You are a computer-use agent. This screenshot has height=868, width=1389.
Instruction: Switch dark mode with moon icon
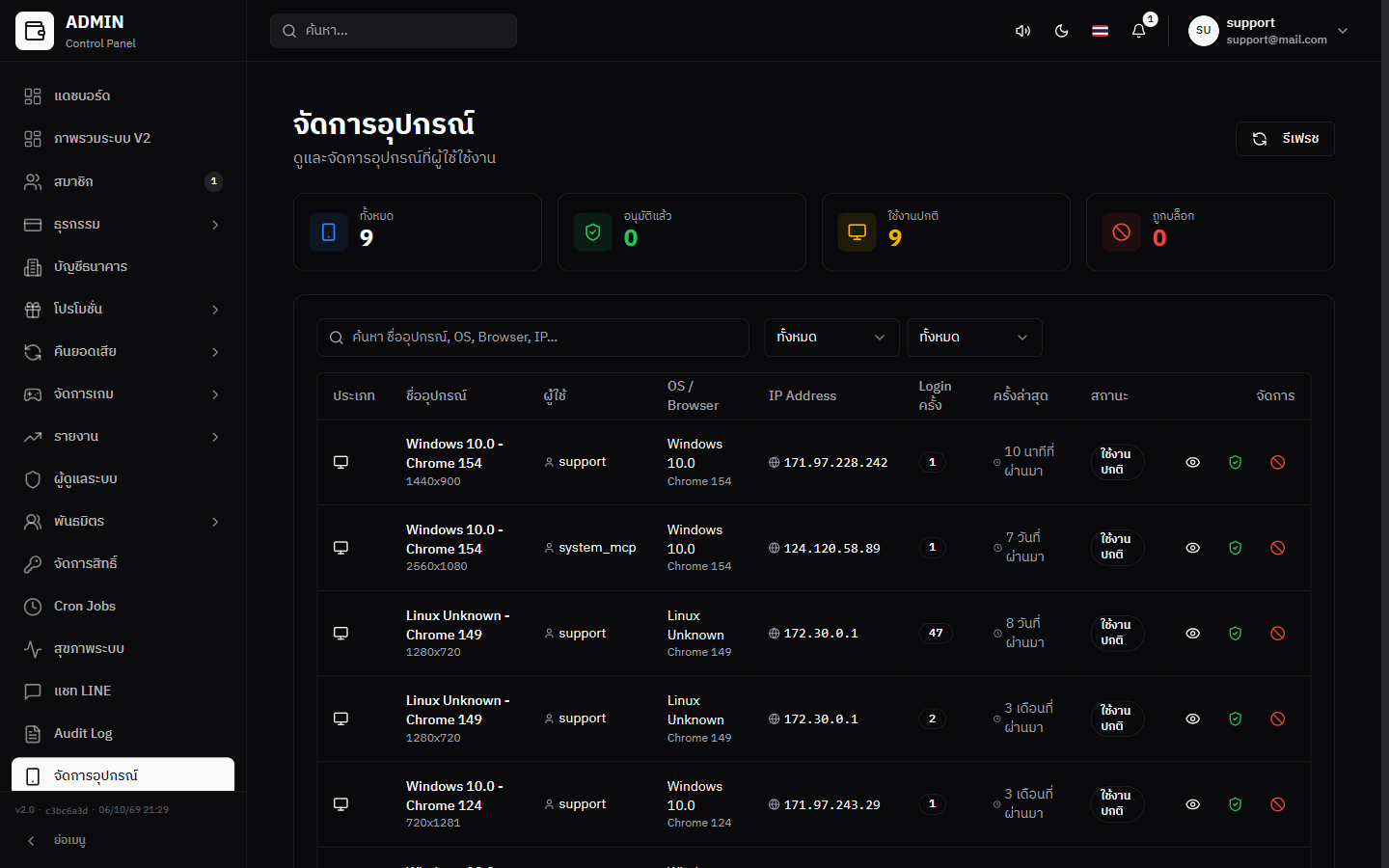pyautogui.click(x=1061, y=31)
